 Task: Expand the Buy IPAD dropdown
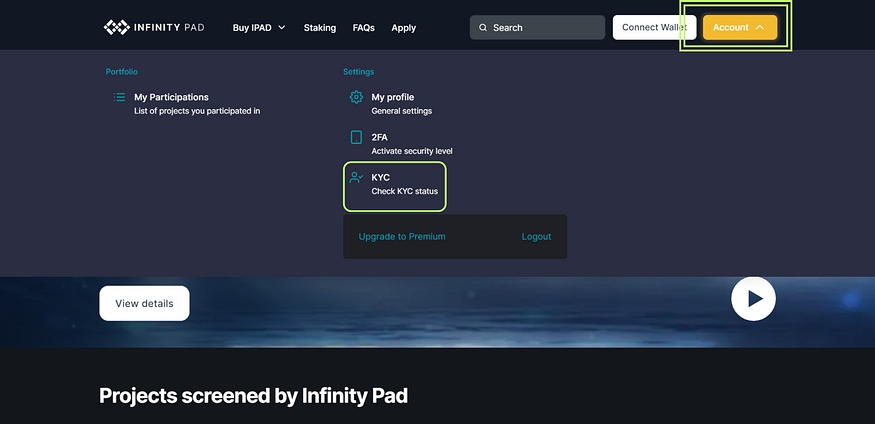259,28
